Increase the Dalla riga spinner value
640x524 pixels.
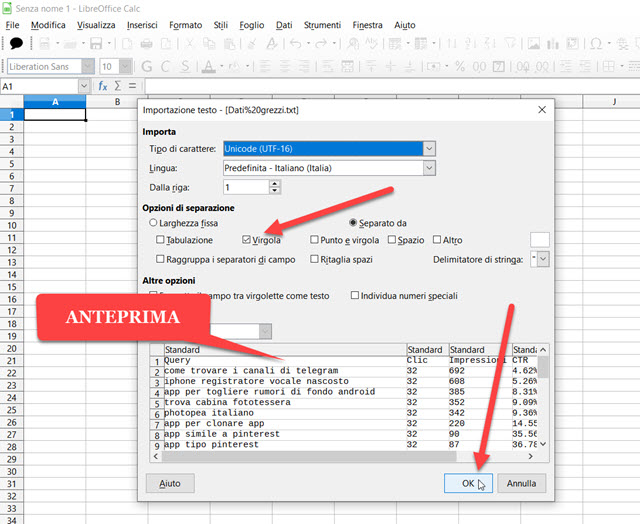click(x=275, y=184)
